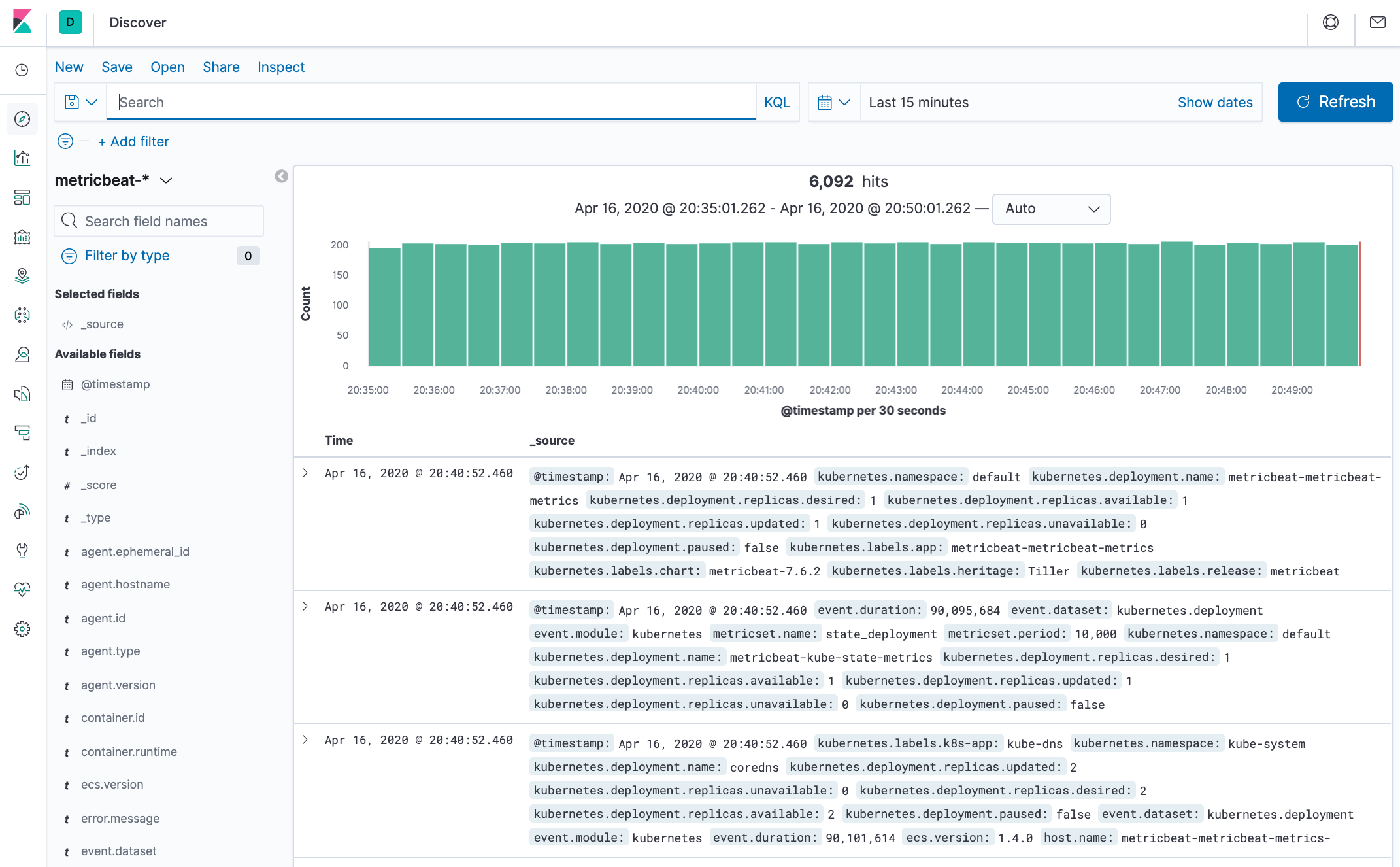Click the Time column header
Image resolution: width=1400 pixels, height=867 pixels.
(x=339, y=441)
